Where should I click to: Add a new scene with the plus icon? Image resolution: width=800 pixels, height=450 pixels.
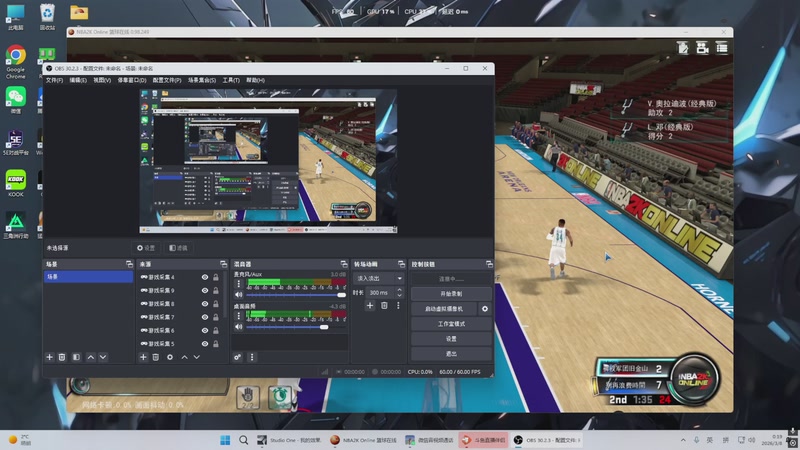49,357
